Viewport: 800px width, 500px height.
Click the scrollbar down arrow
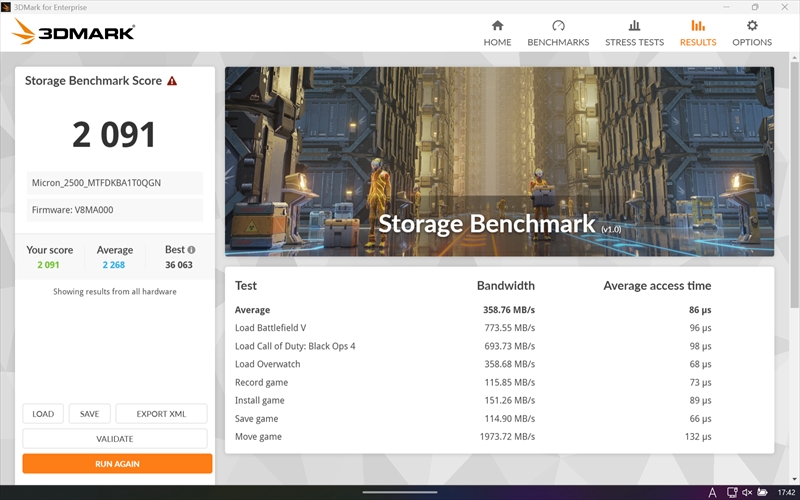tap(794, 479)
